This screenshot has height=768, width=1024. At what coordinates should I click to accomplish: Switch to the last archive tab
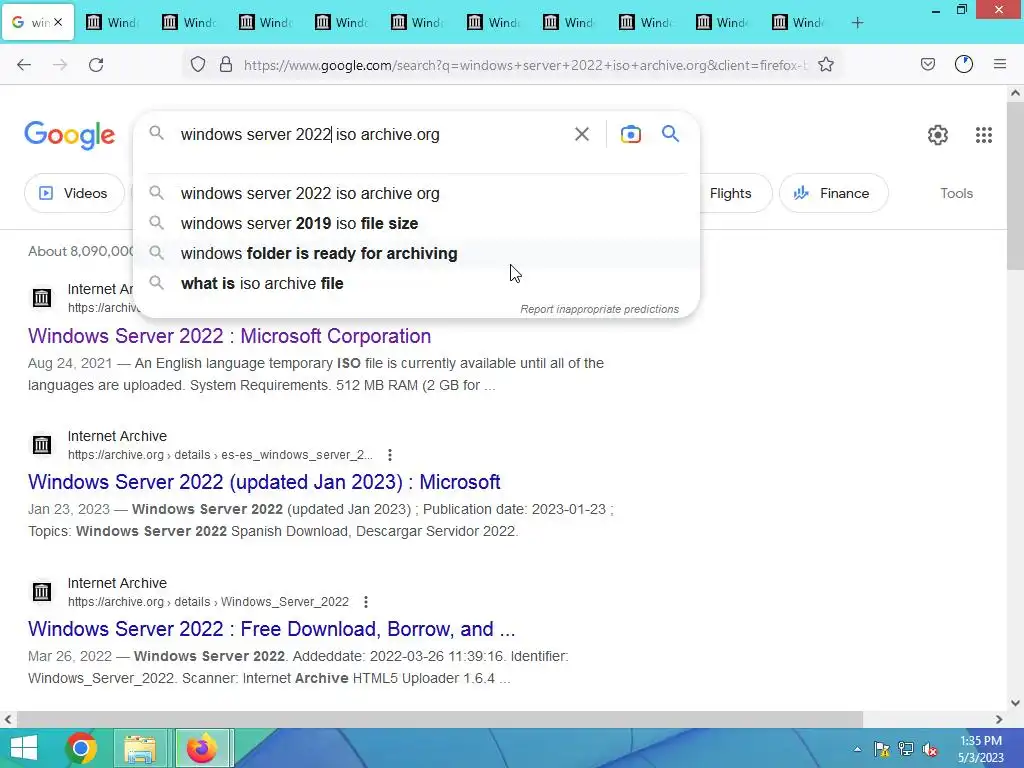(x=798, y=23)
